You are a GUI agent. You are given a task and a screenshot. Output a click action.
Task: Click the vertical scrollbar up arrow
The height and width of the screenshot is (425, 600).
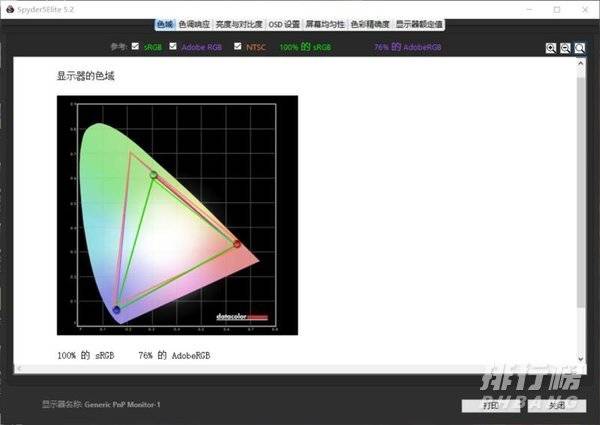pos(580,63)
